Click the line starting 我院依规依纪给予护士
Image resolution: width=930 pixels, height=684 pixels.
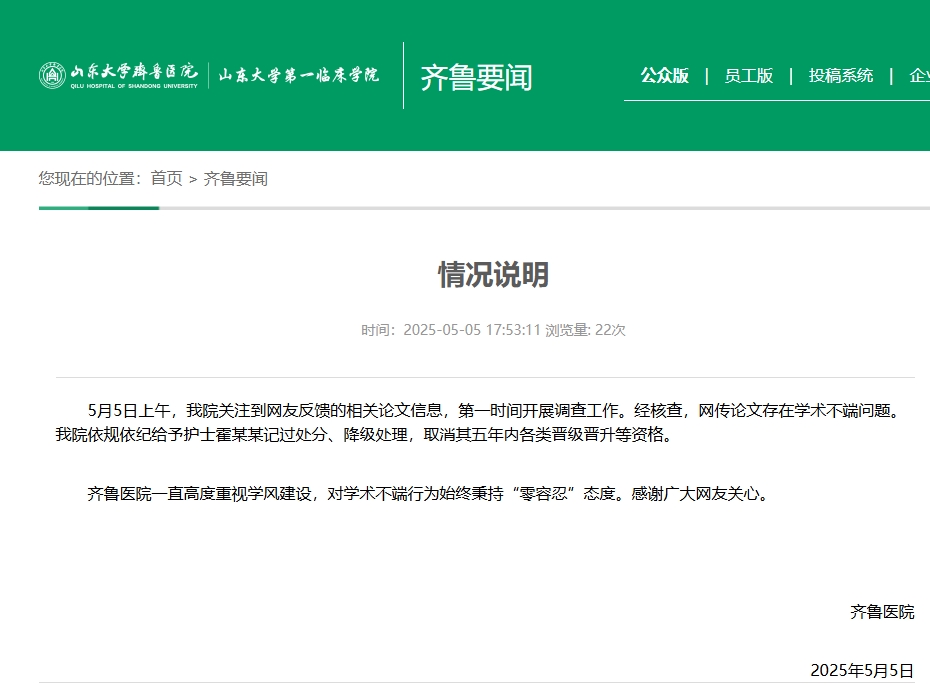tap(365, 434)
